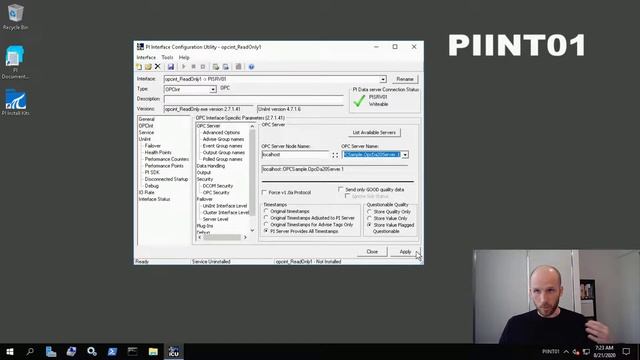Select Interface Status in left list

(x=154, y=199)
